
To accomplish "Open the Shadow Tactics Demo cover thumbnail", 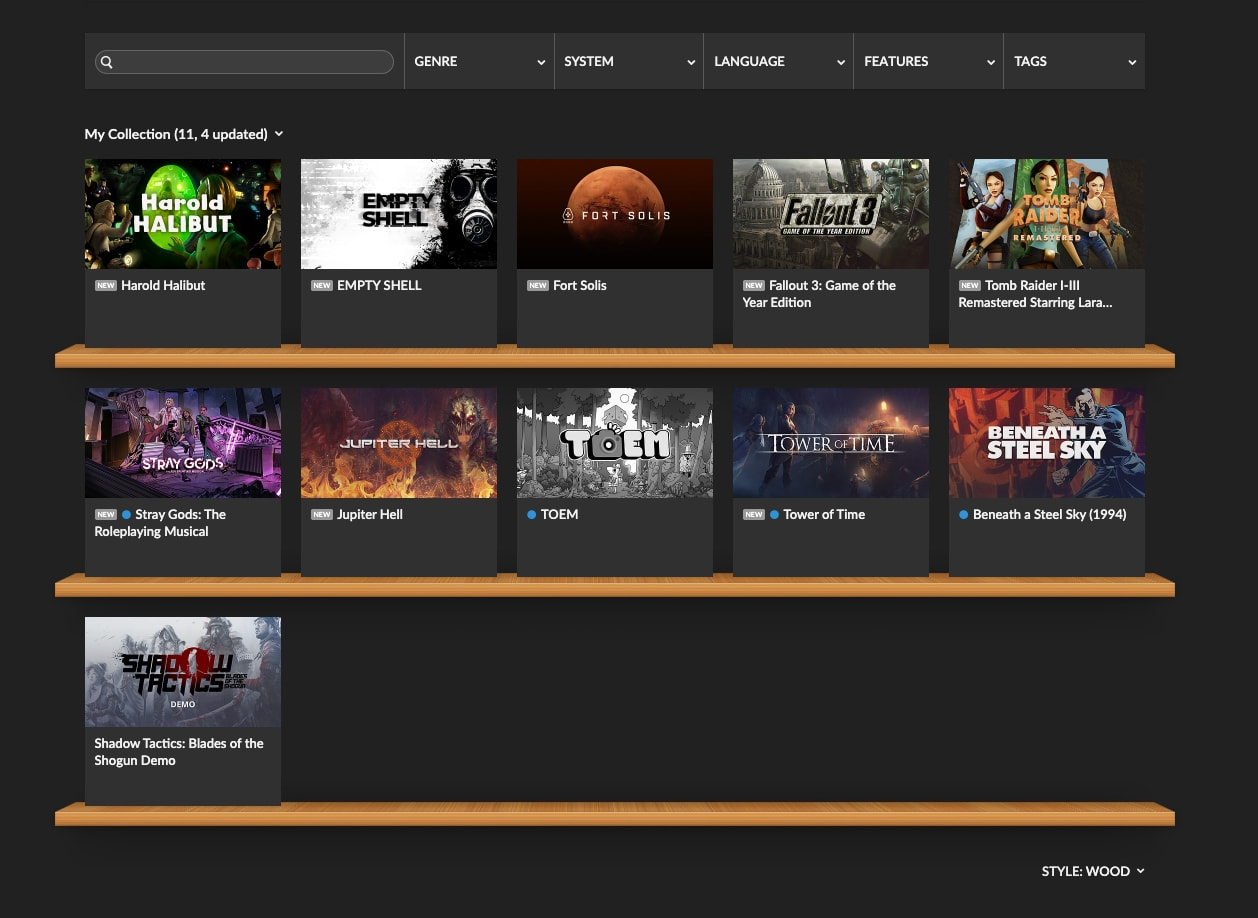I will (x=183, y=672).
